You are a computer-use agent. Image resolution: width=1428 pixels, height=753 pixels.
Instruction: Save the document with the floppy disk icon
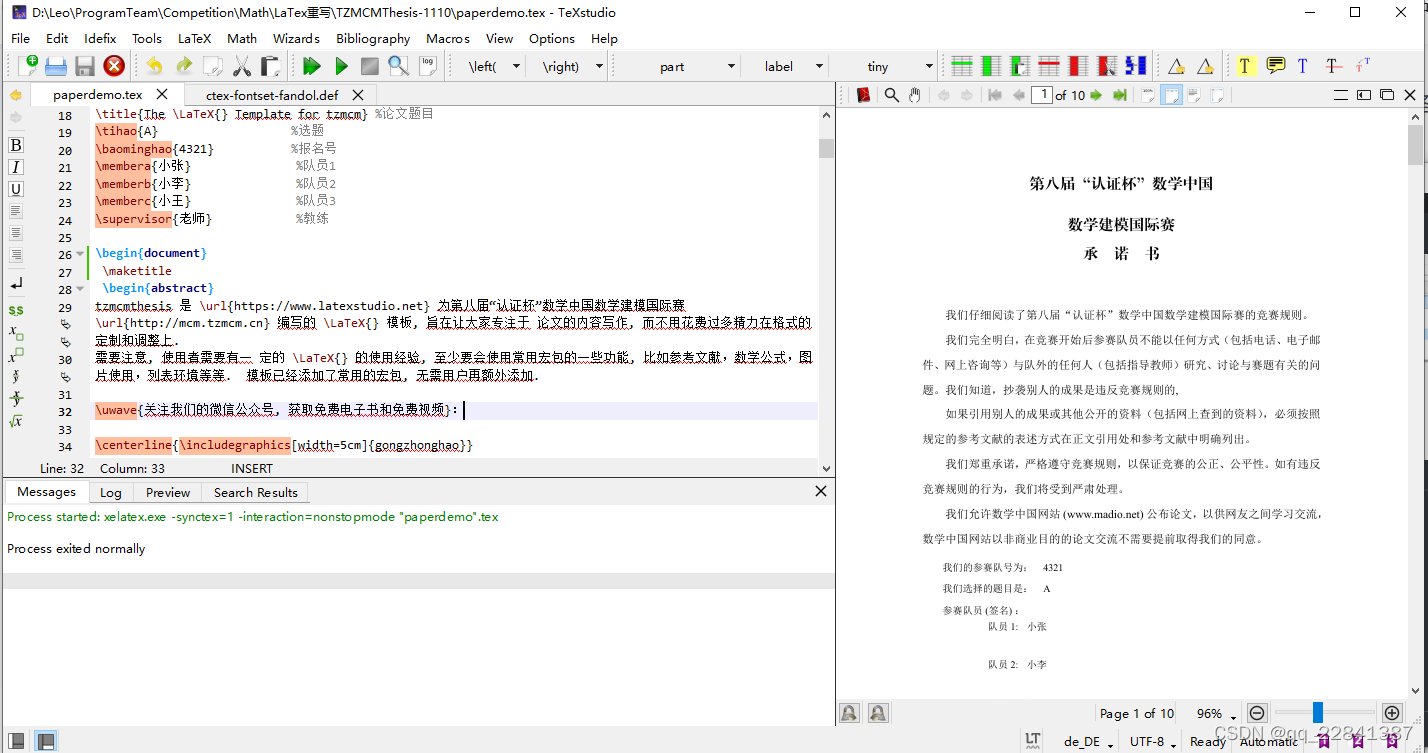pos(85,66)
